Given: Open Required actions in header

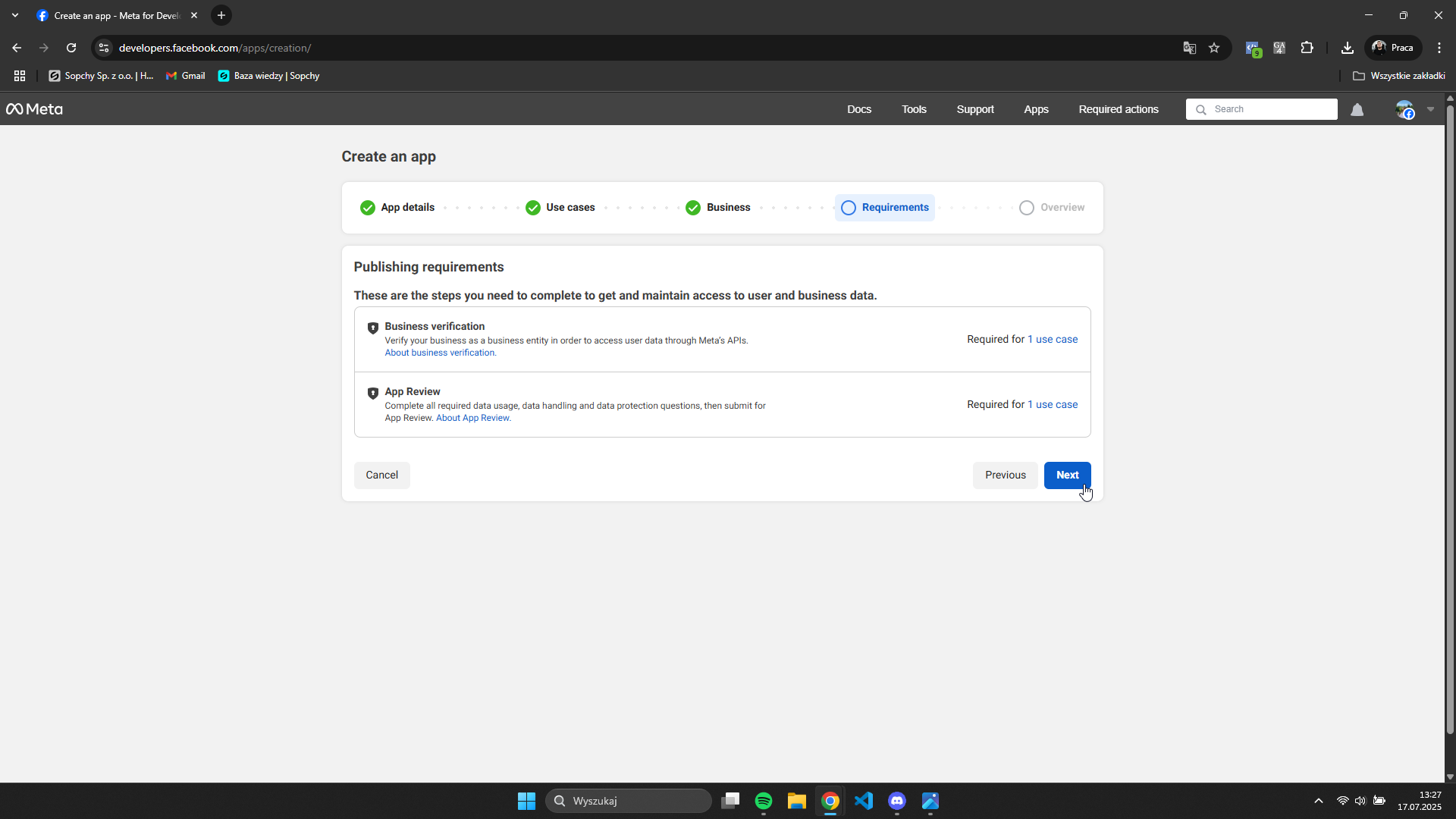Looking at the screenshot, I should click(1118, 109).
